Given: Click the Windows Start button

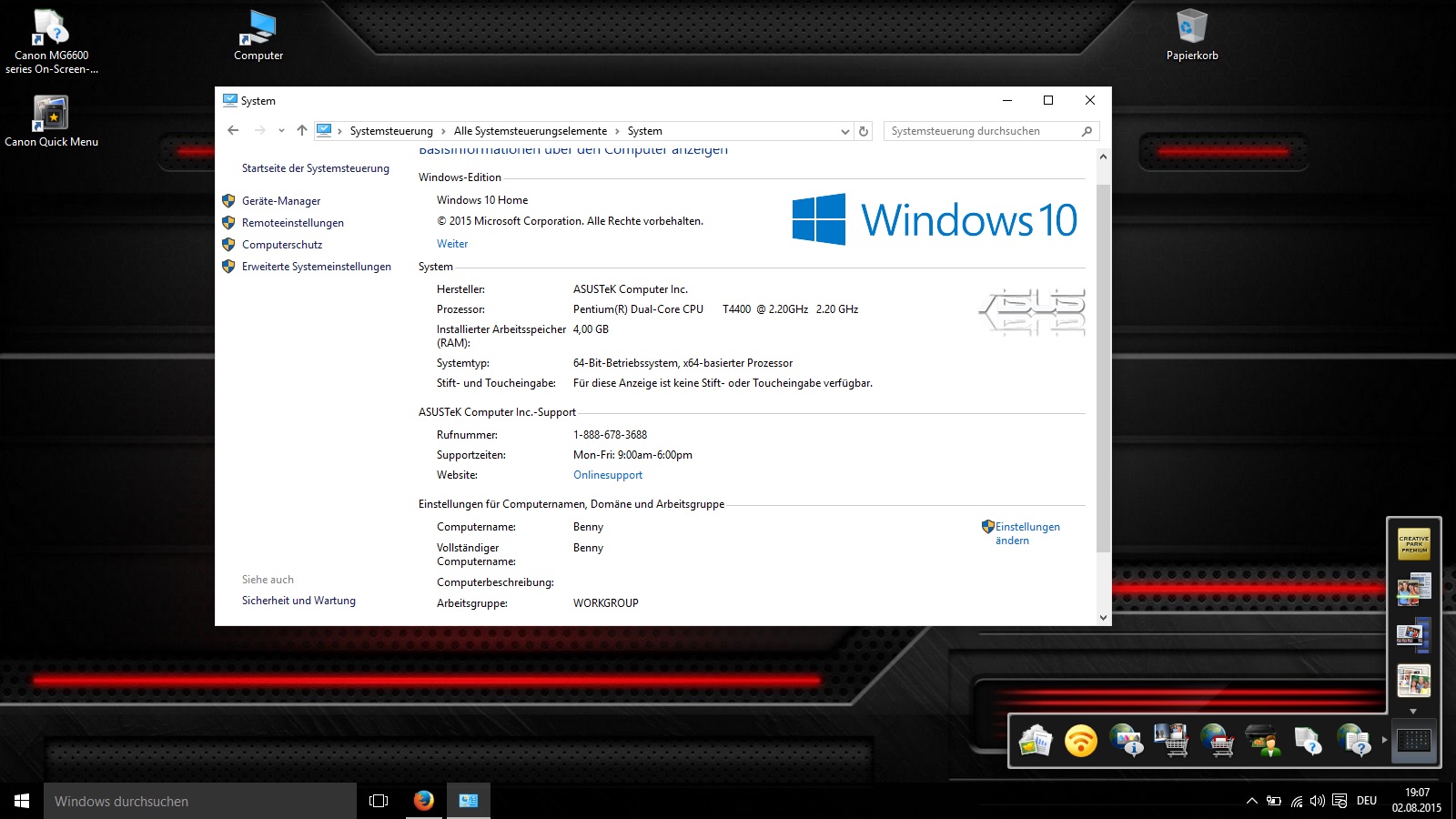Looking at the screenshot, I should pos(22,801).
